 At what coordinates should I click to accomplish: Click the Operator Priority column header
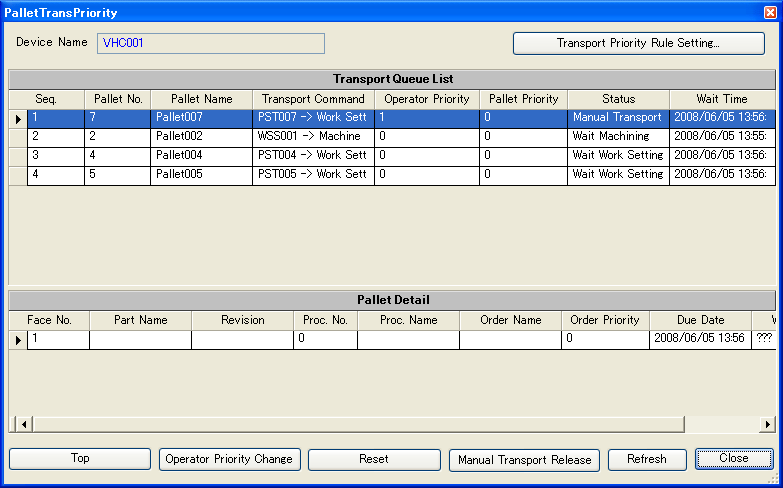pyautogui.click(x=427, y=99)
